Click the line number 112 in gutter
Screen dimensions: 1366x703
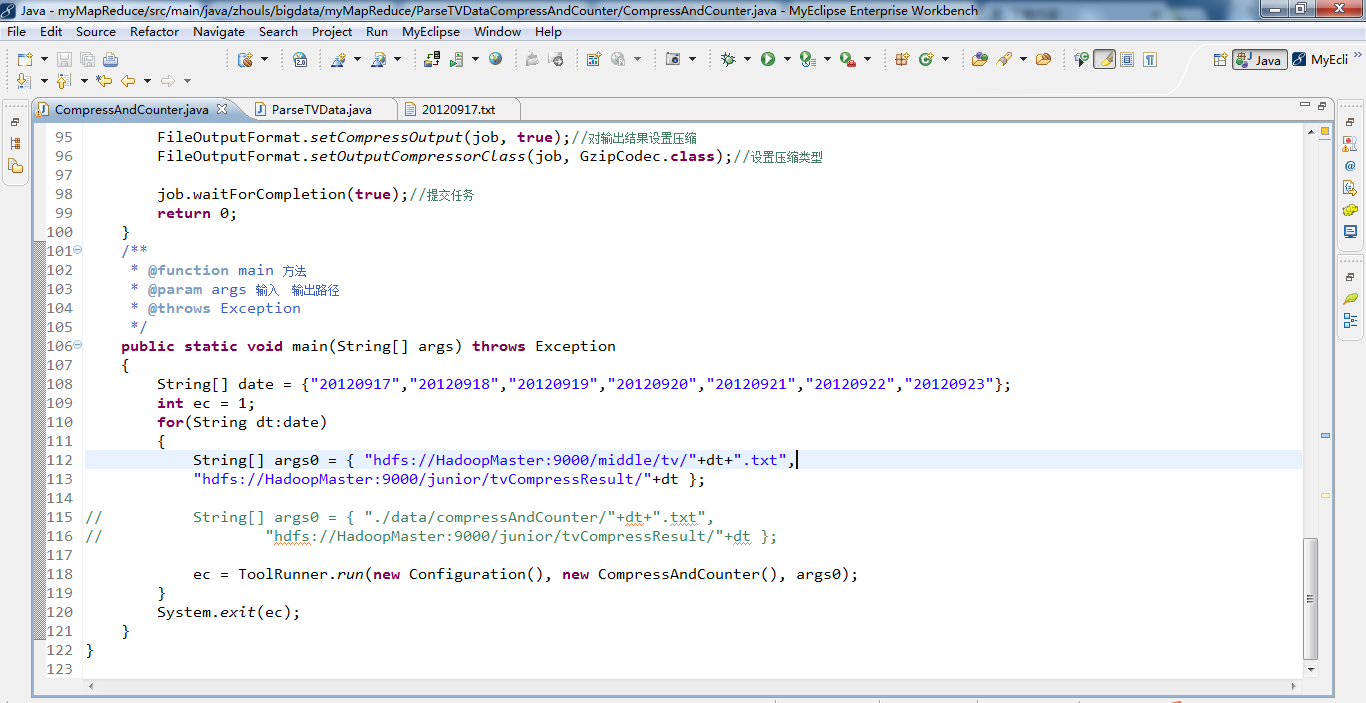[59, 460]
